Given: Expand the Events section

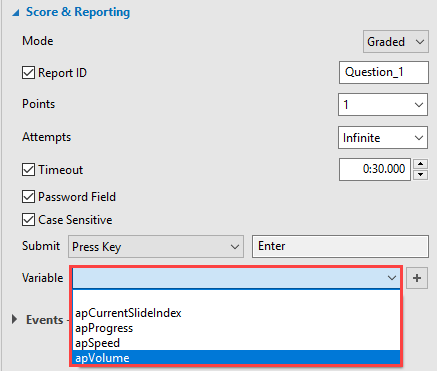Looking at the screenshot, I should 14,319.
